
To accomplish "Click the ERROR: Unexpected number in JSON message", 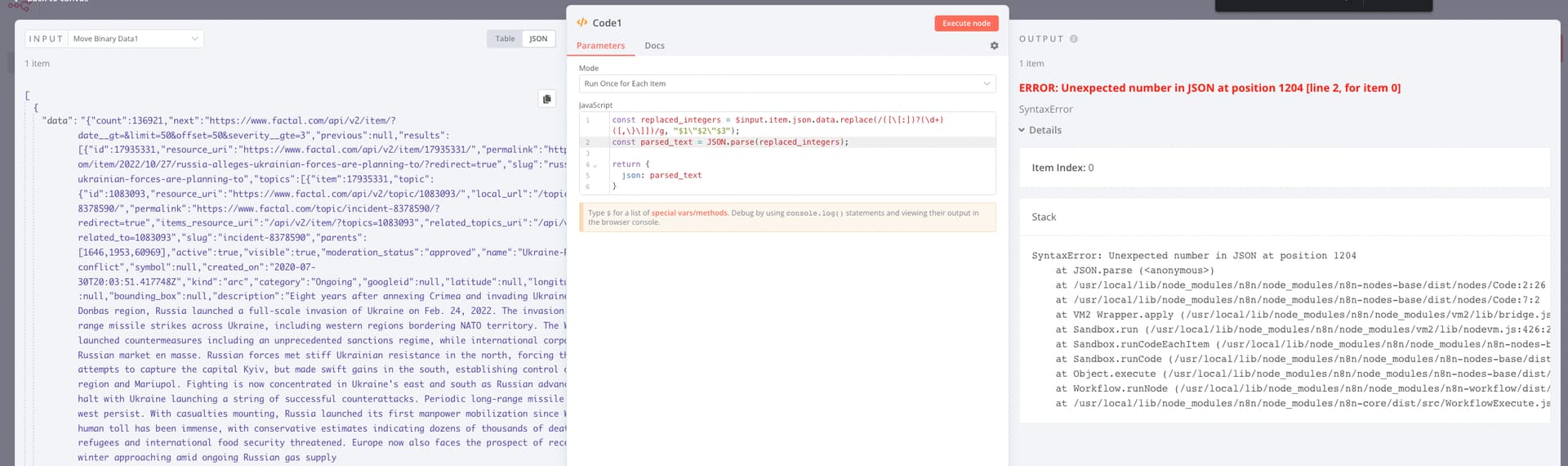I will 1209,87.
